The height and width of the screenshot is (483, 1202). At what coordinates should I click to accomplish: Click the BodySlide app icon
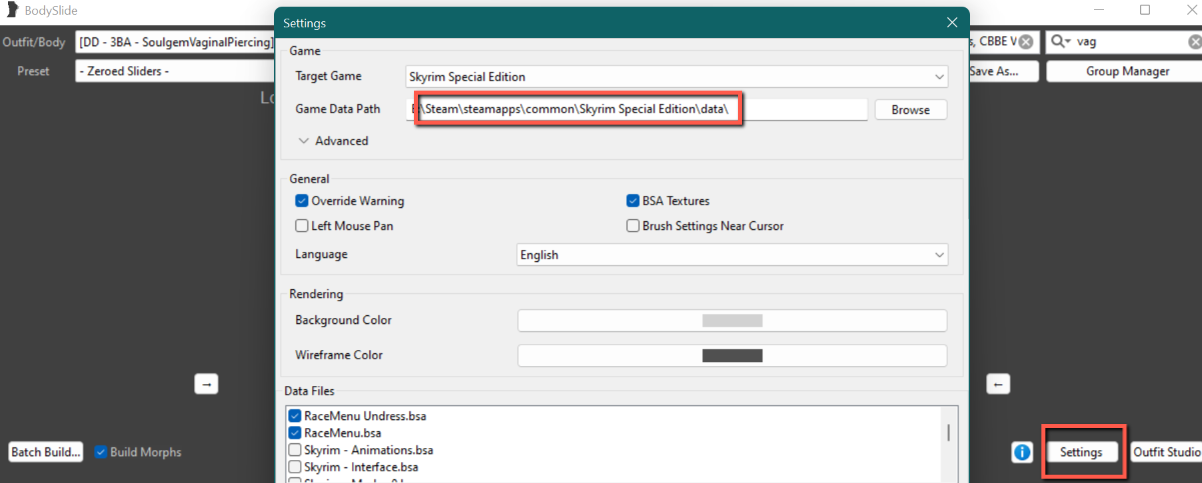(12, 11)
